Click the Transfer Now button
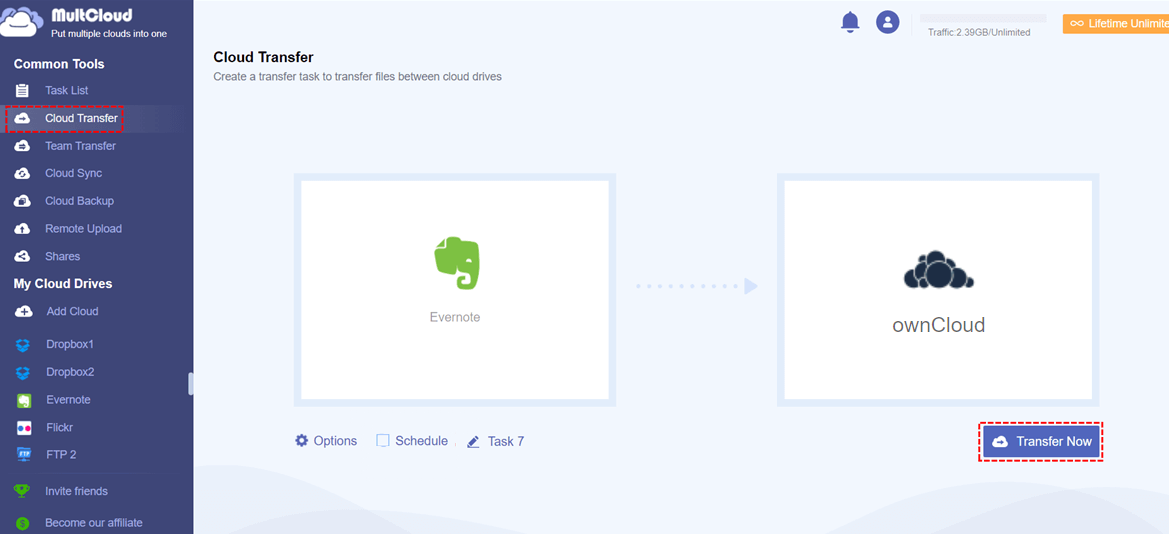The image size is (1169, 534). coord(1040,442)
